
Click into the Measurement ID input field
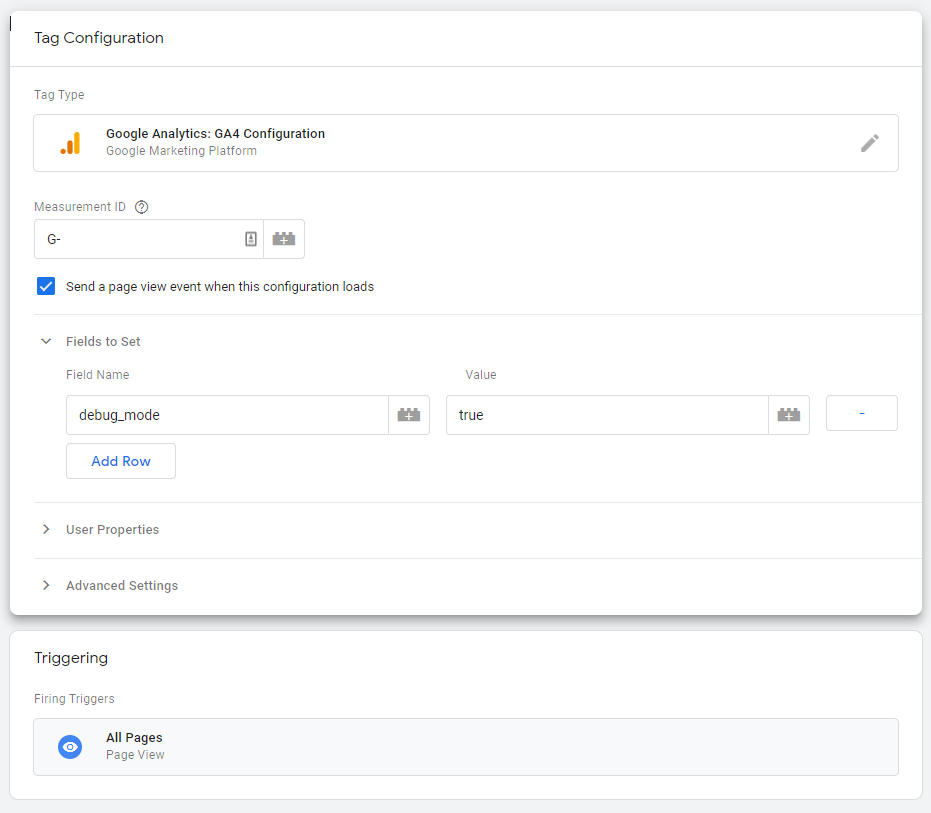[140, 239]
